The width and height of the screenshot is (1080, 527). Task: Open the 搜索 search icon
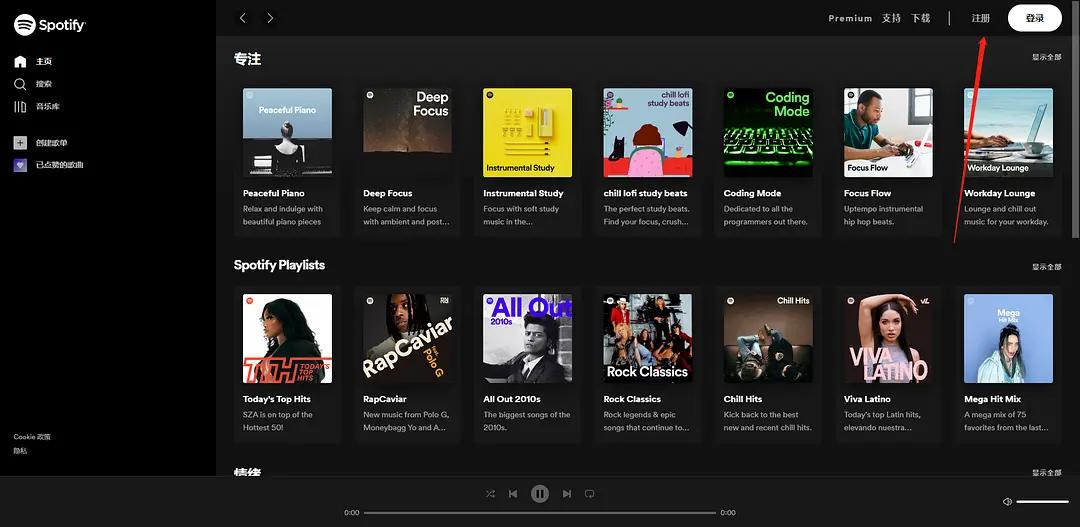[x=20, y=84]
